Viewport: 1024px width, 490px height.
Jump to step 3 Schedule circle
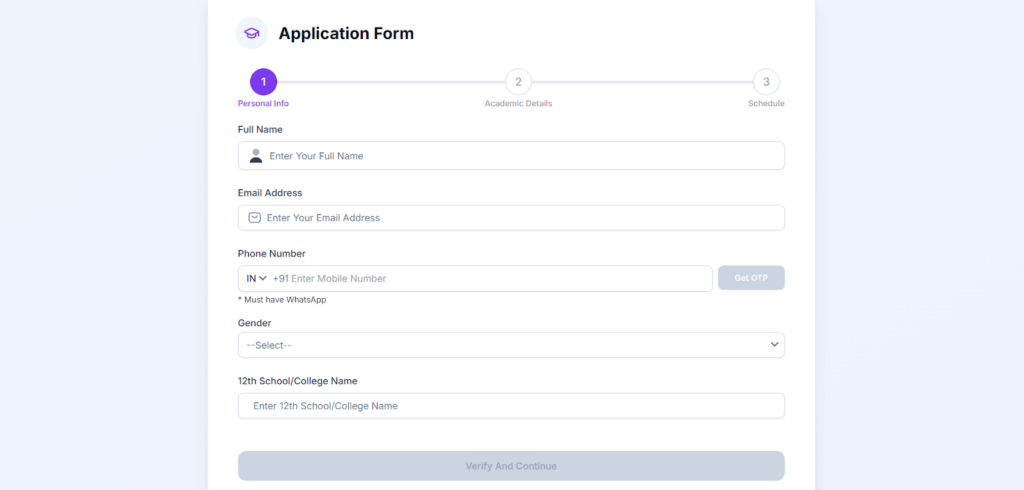click(766, 82)
